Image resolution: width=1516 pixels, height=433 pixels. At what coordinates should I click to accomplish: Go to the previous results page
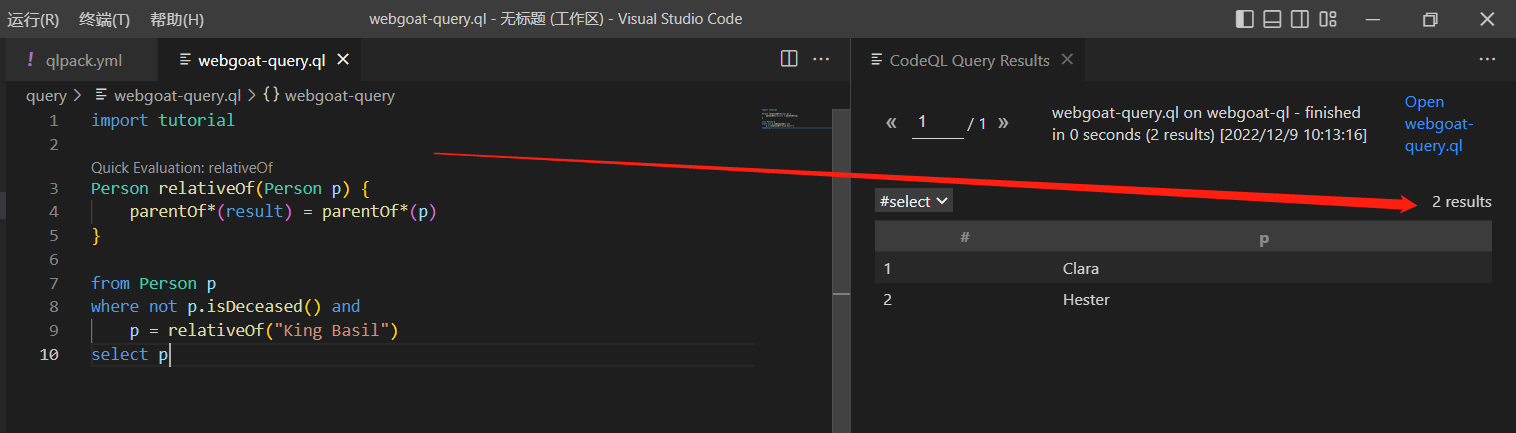[892, 123]
